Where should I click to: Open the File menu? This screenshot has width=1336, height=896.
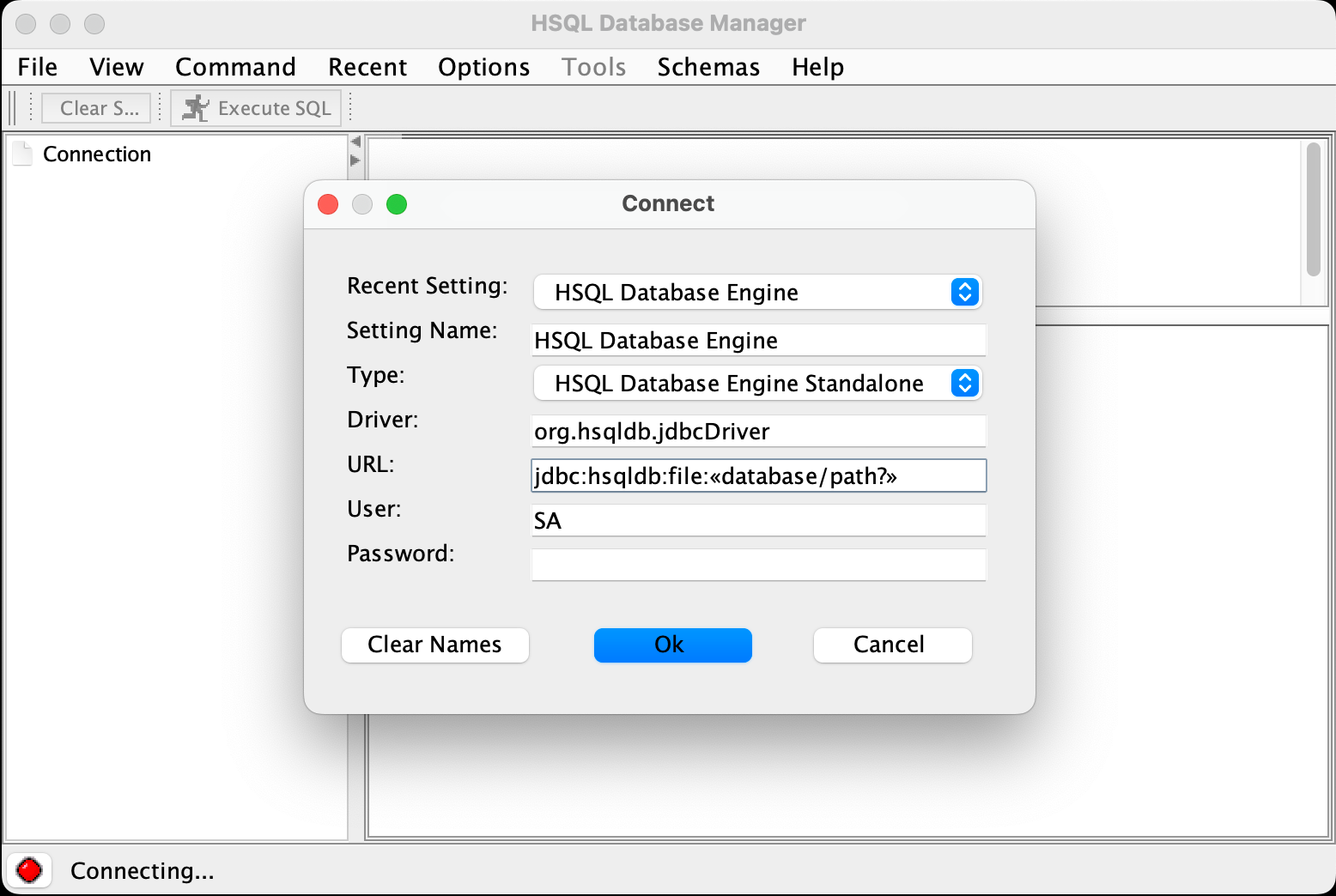tap(37, 67)
